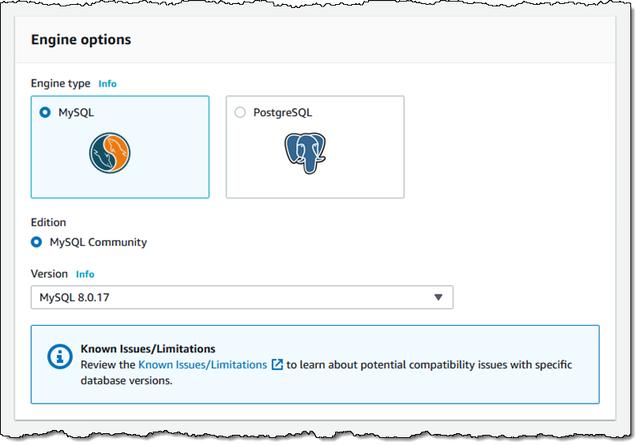The height and width of the screenshot is (446, 640).
Task: Choose the MySQL Community edition radio button
Action: pyautogui.click(x=37, y=242)
